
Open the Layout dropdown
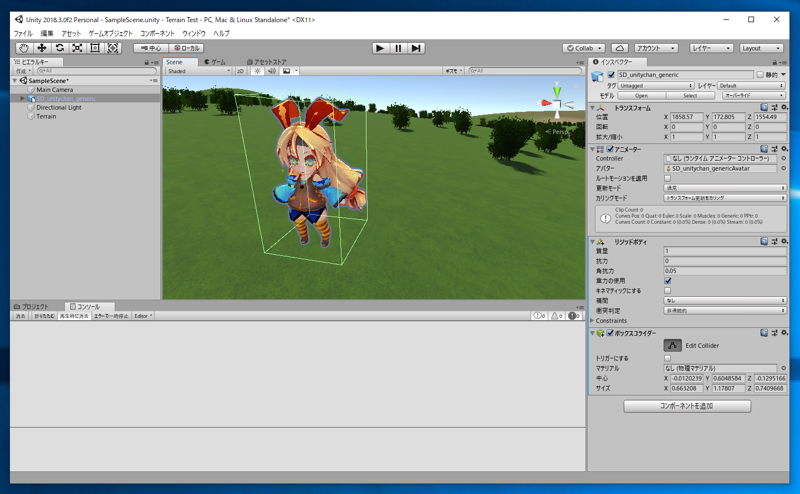point(761,48)
